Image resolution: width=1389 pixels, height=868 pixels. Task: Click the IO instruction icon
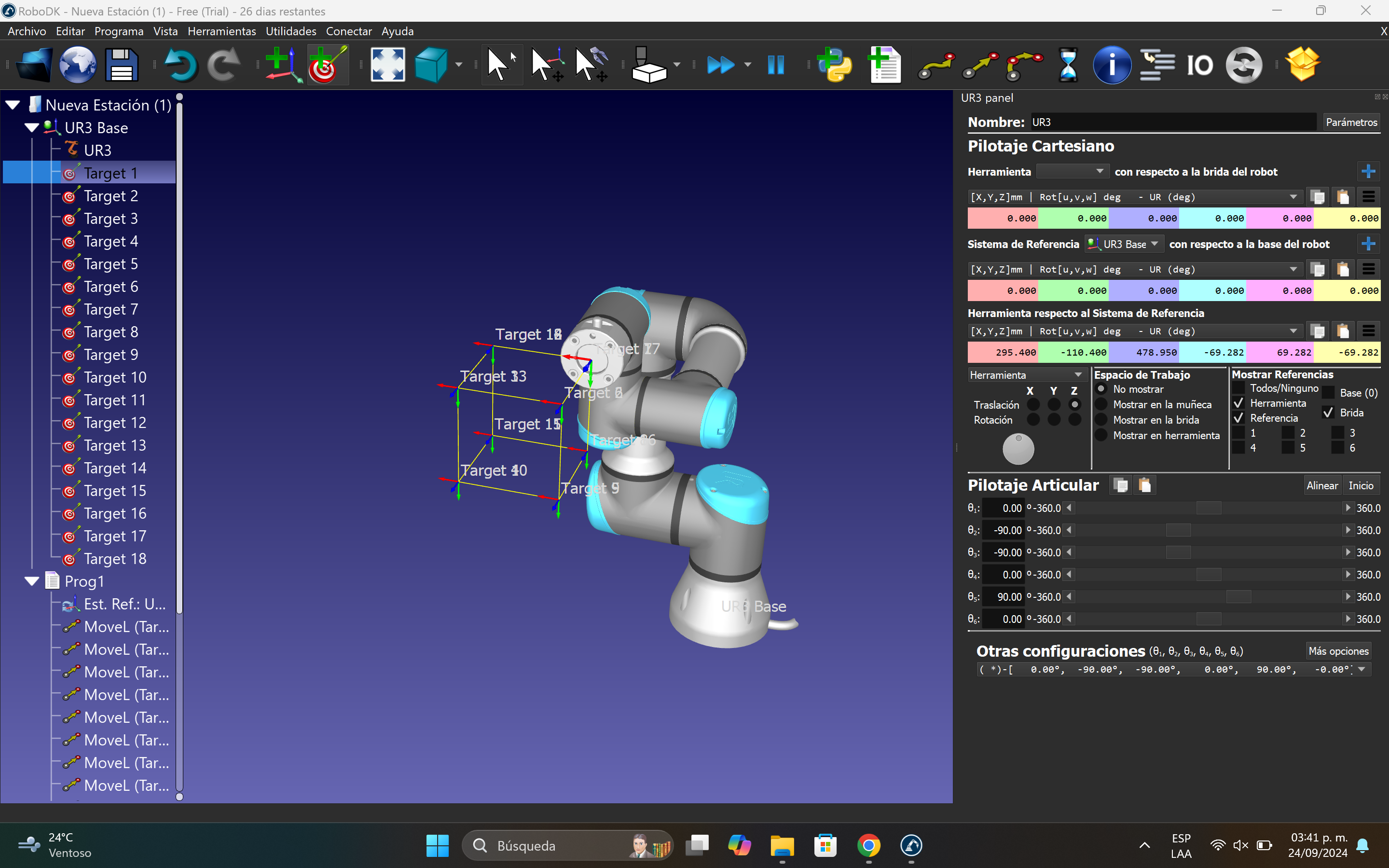point(1200,65)
